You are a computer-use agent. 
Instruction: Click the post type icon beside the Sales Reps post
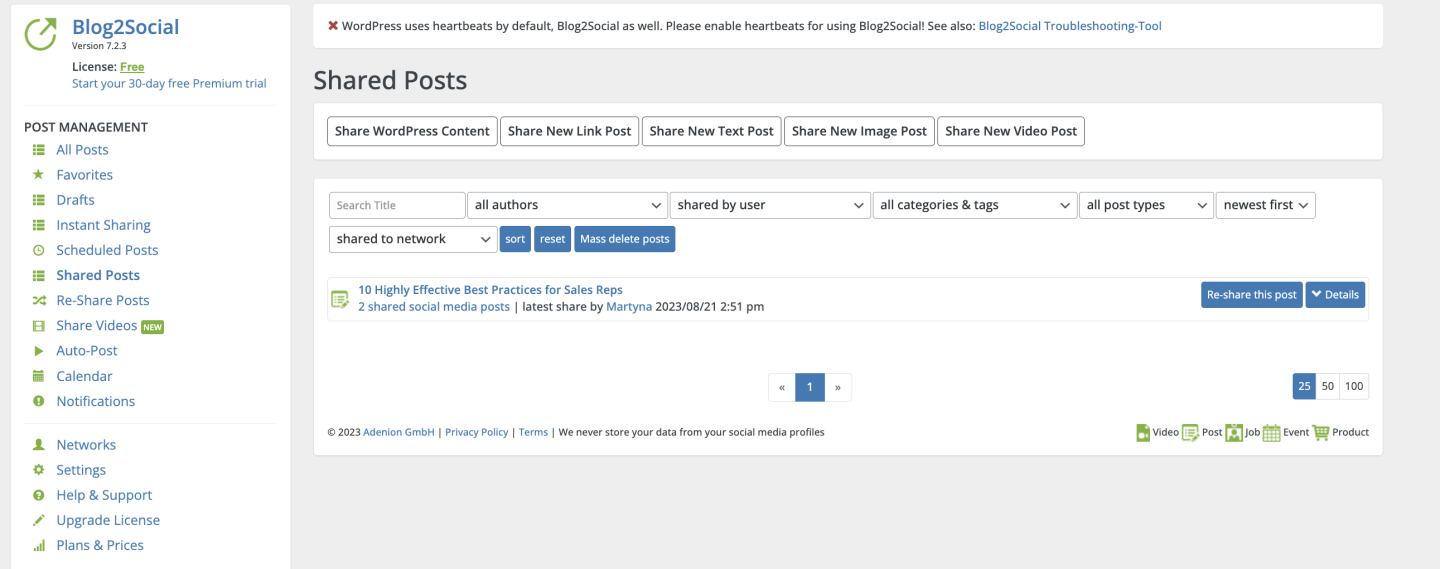[x=340, y=299]
